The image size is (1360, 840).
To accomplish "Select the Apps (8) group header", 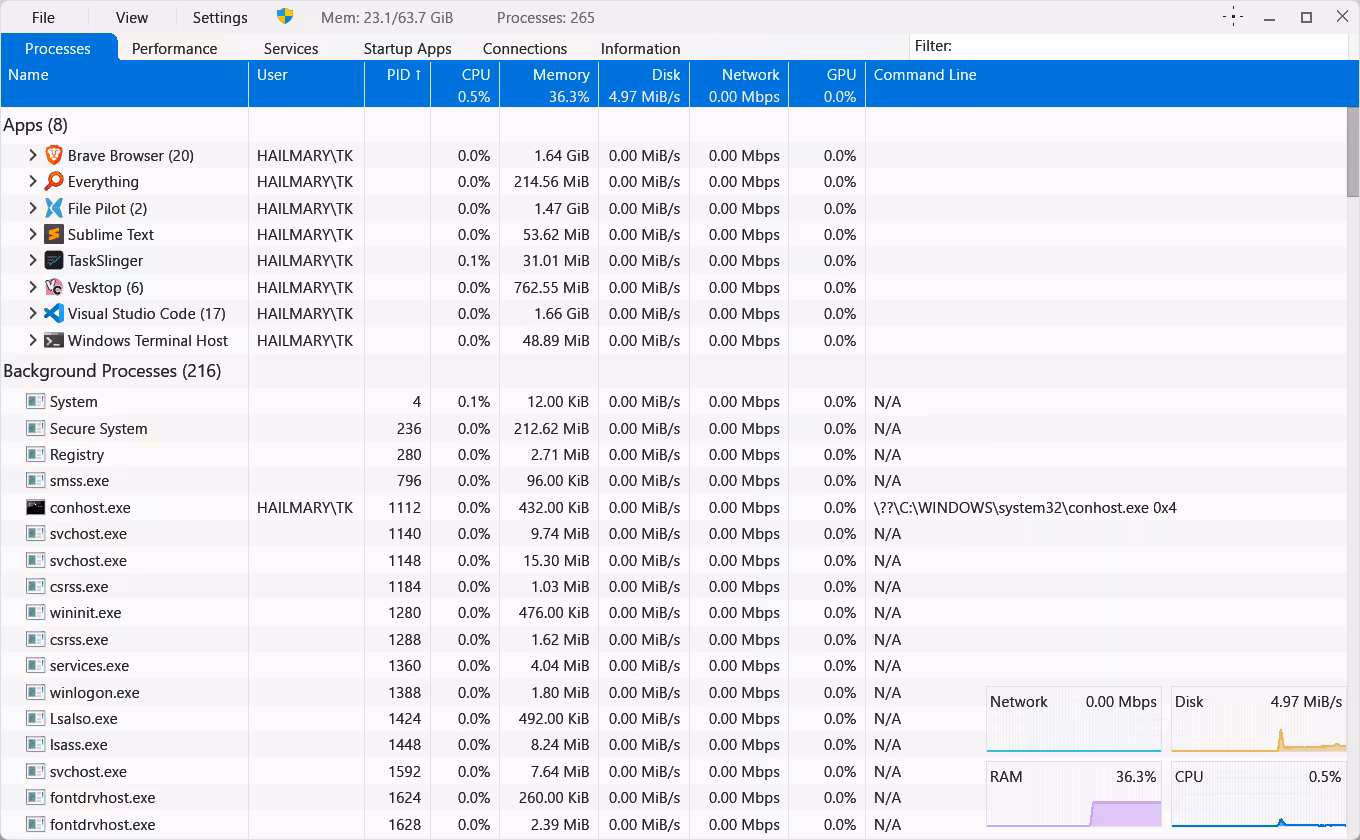I will [x=36, y=125].
